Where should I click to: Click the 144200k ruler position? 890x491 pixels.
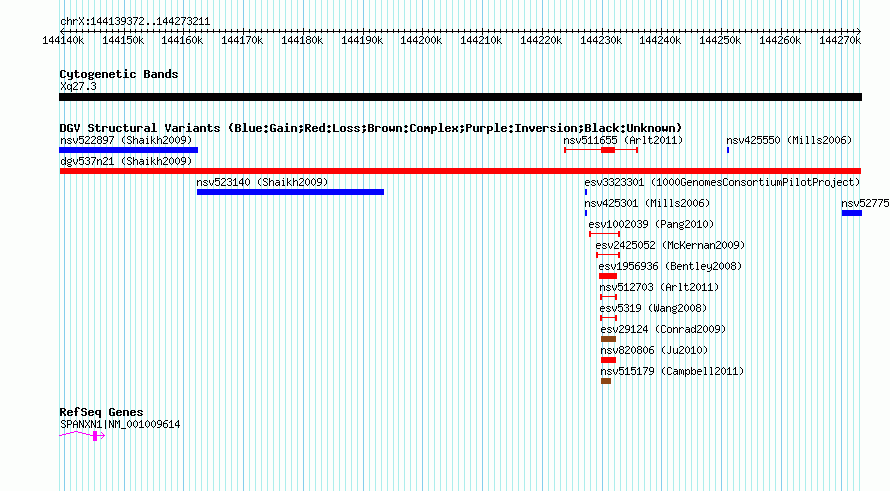(x=421, y=40)
